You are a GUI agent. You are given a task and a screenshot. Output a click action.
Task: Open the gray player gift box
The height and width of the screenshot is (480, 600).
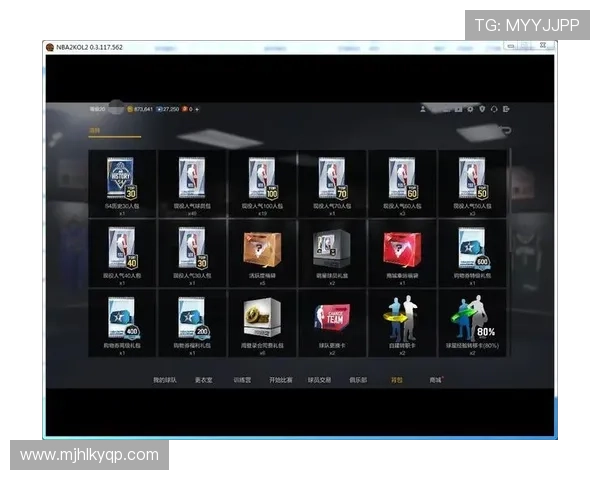(332, 254)
